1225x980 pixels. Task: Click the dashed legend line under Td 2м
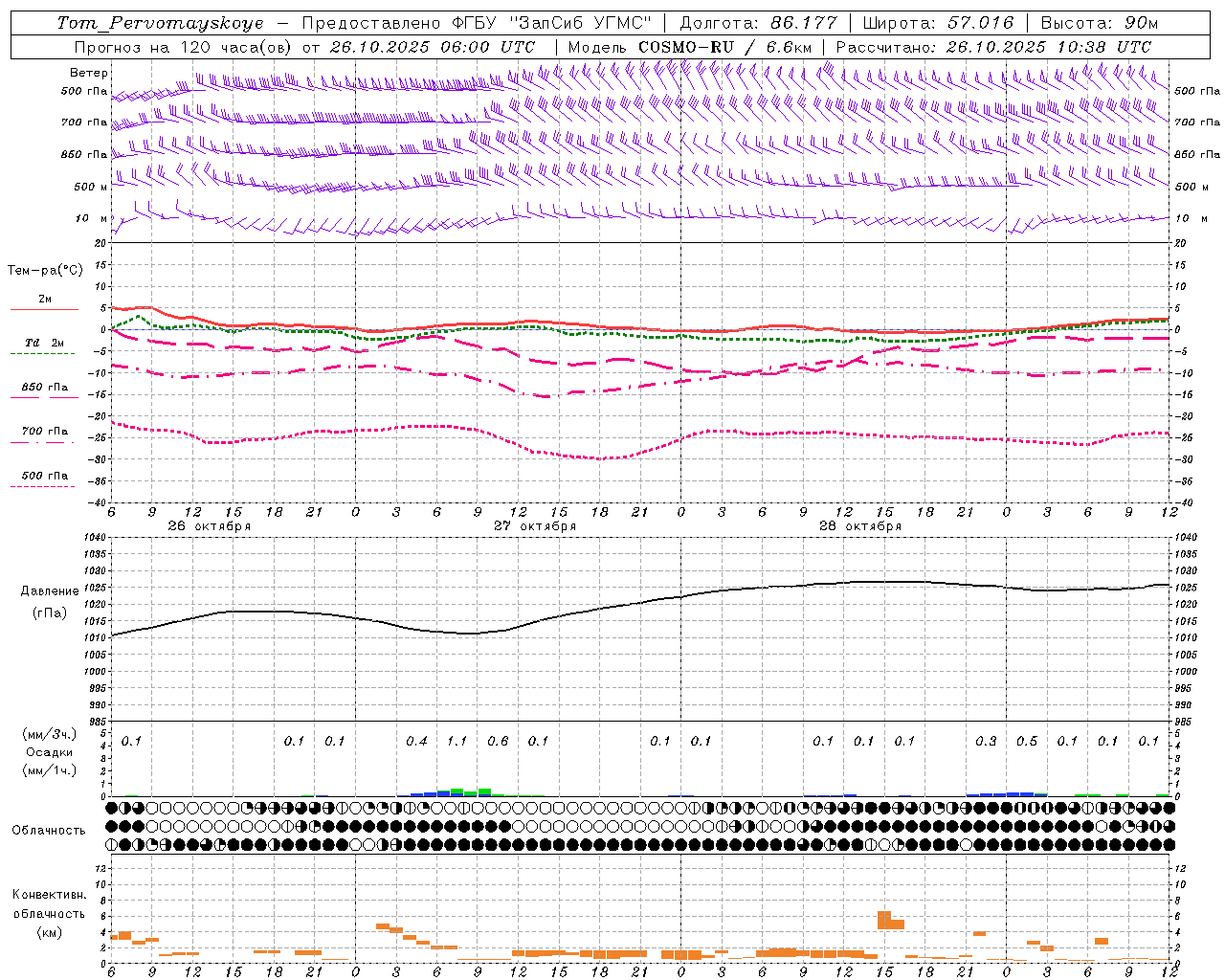[x=42, y=354]
